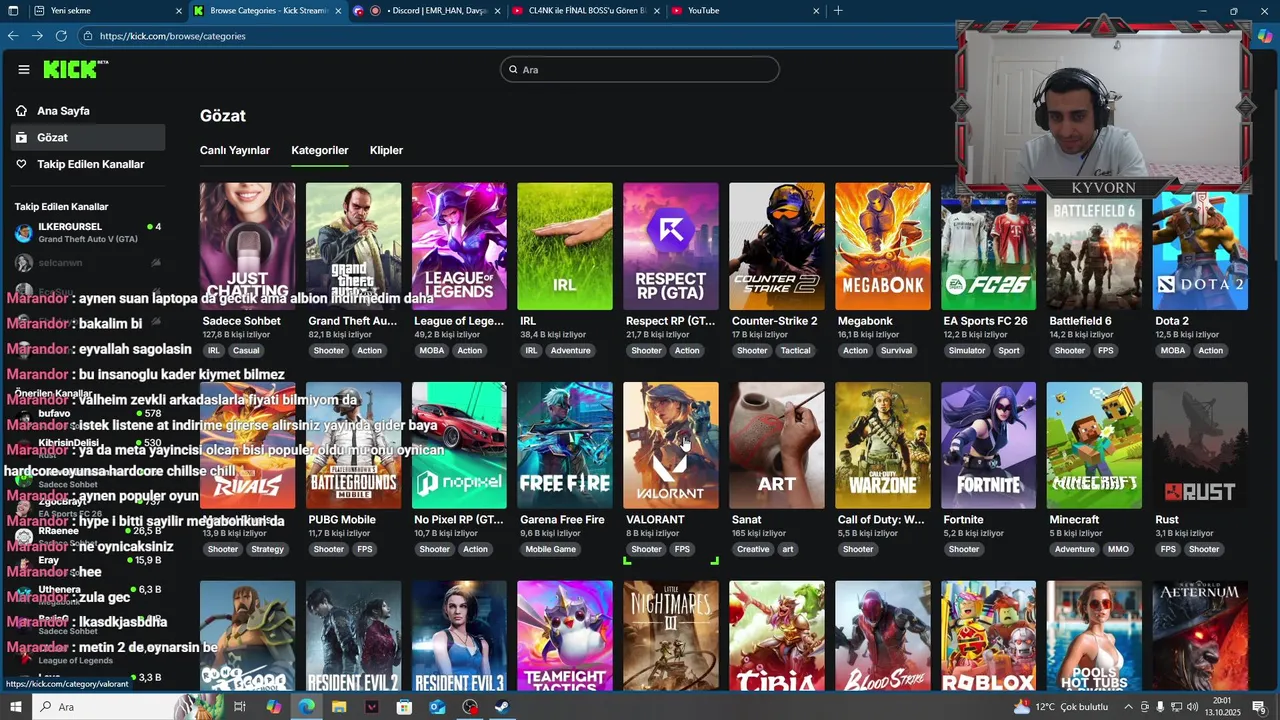Image resolution: width=1280 pixels, height=720 pixels.
Task: Open Takip Edilen Kanallar sidebar item
Action: click(x=90, y=164)
